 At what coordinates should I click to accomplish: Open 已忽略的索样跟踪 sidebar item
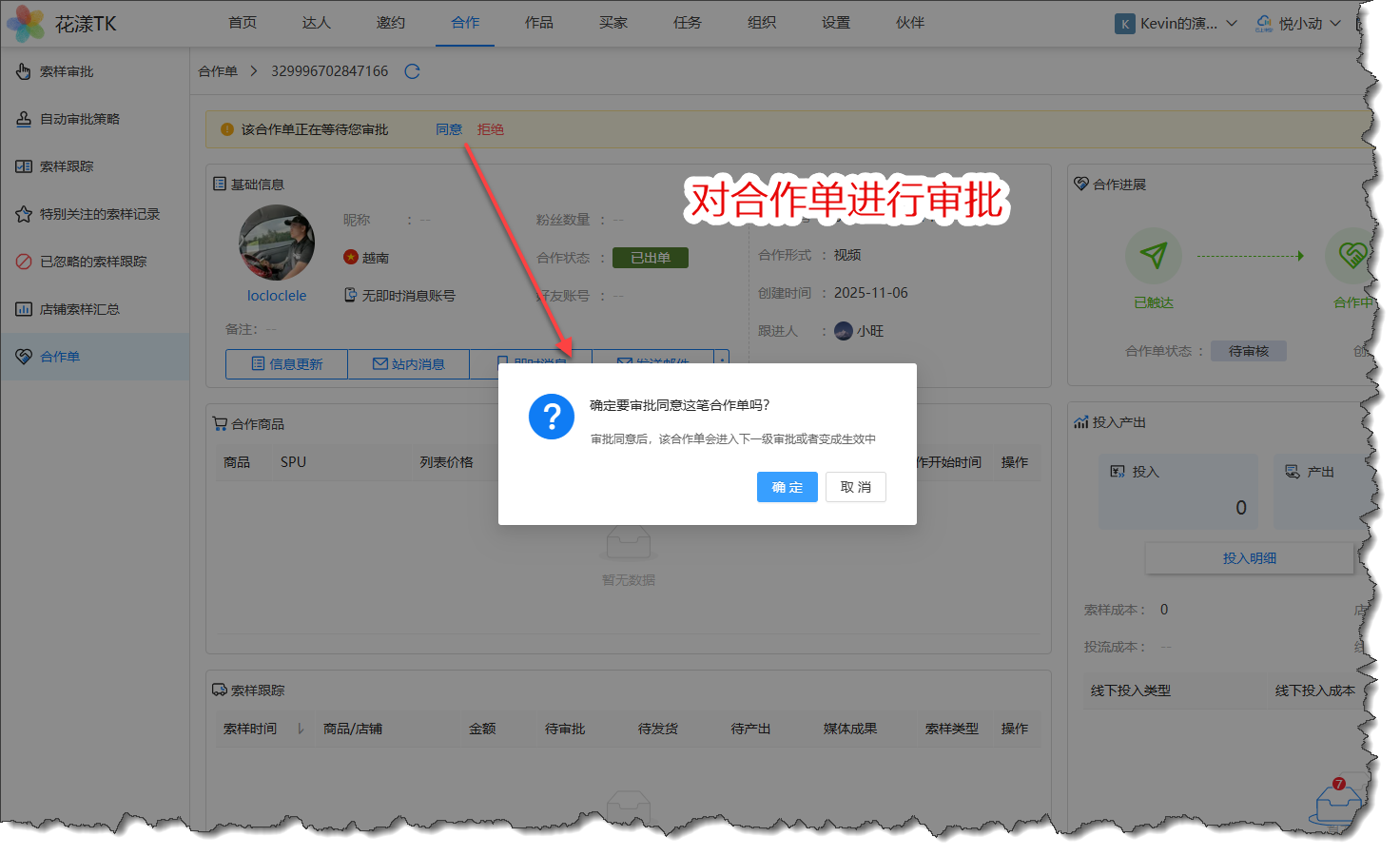92,262
